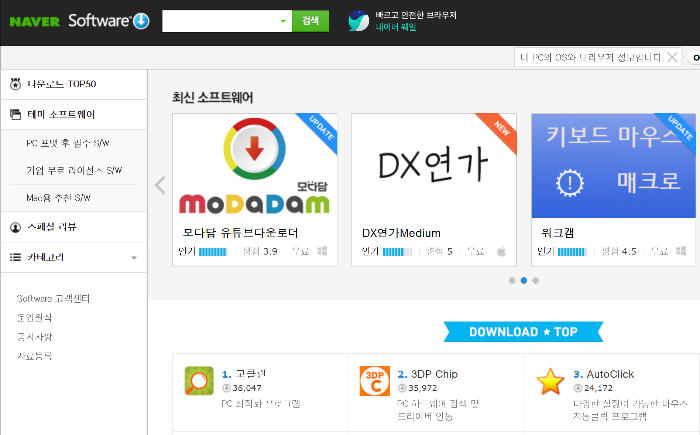Click popularity bar of 워크캠 card

pyautogui.click(x=572, y=252)
